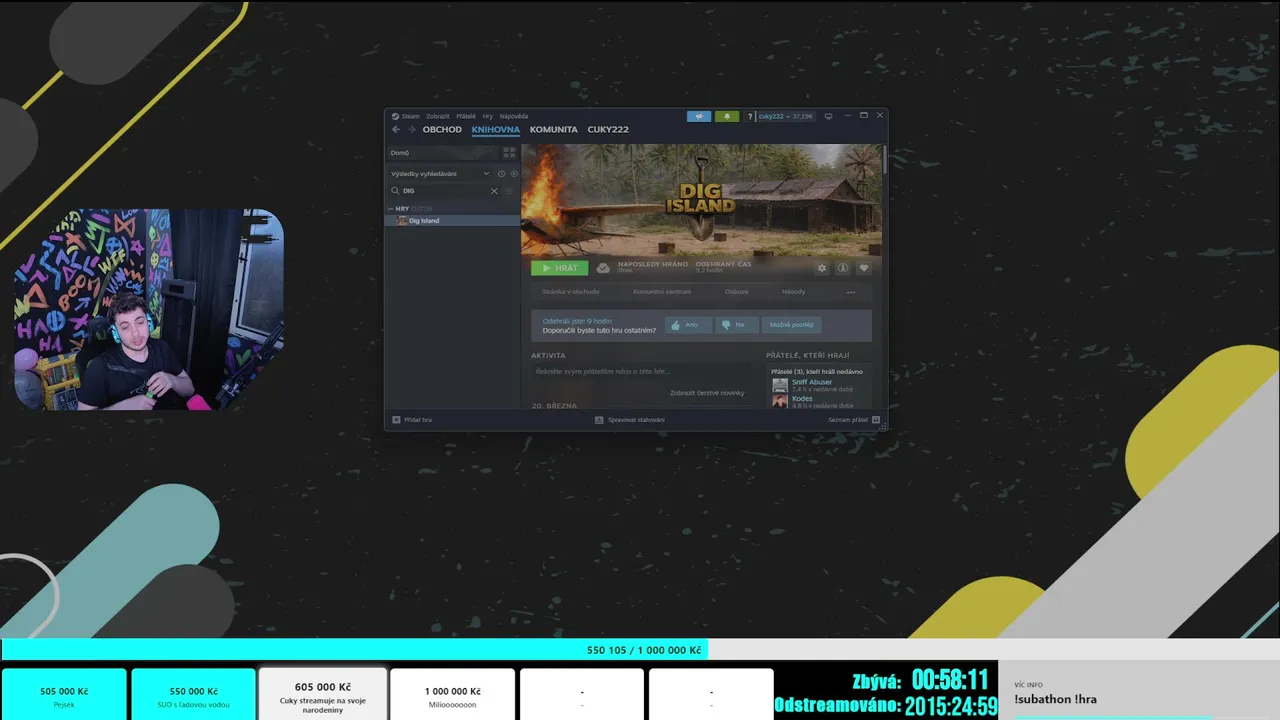
Task: Open the Zobrazit menu
Action: click(x=438, y=116)
